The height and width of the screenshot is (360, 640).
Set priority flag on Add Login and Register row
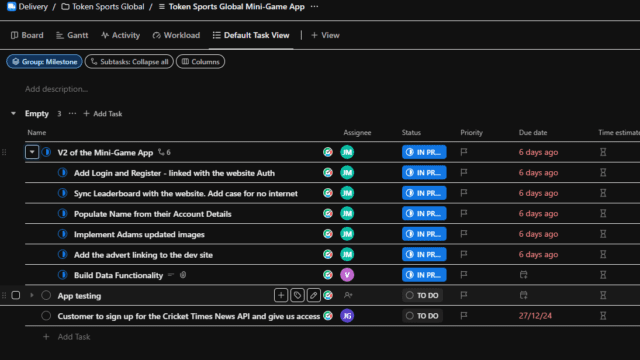tap(464, 173)
